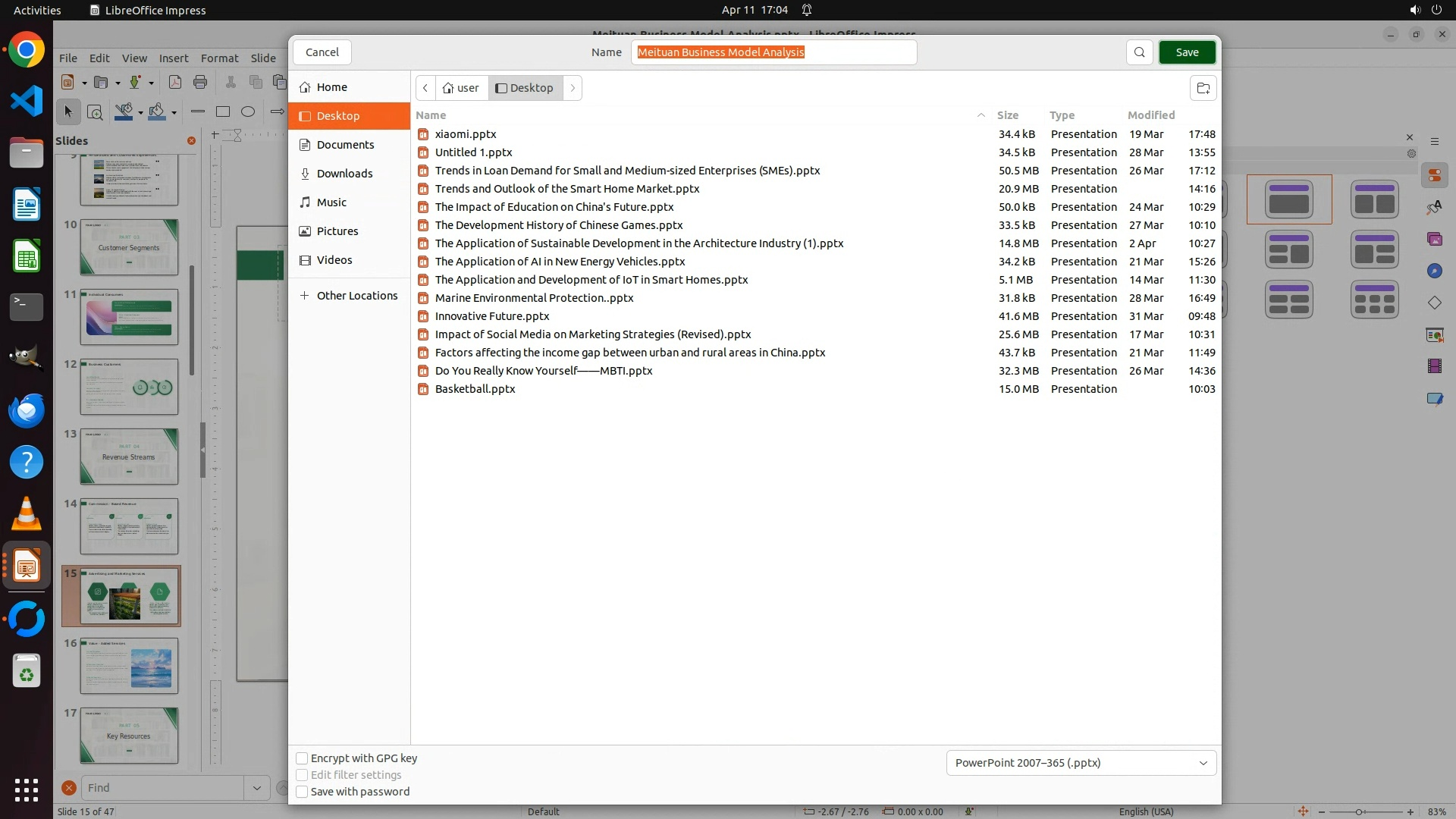Cancel the save dialog
The image size is (1456, 819).
click(322, 52)
